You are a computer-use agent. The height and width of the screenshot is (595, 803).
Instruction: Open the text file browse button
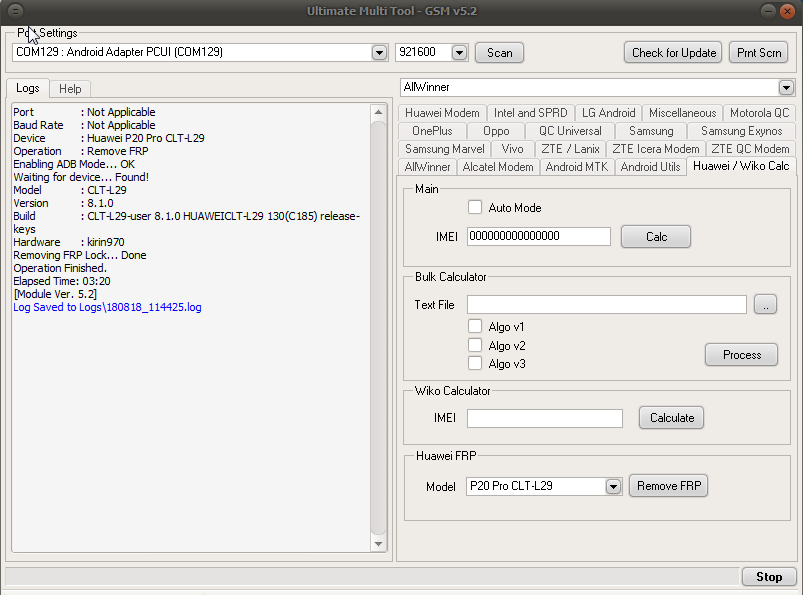[765, 305]
